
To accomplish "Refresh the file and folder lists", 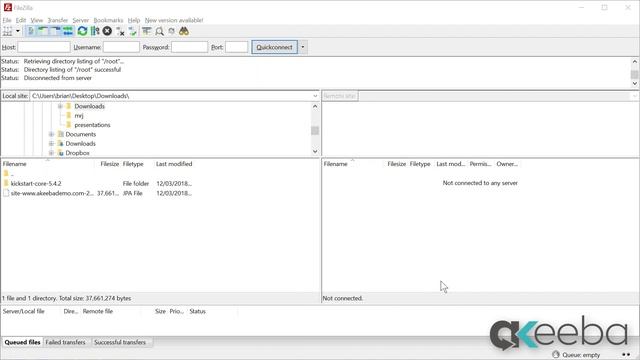I will [82, 31].
